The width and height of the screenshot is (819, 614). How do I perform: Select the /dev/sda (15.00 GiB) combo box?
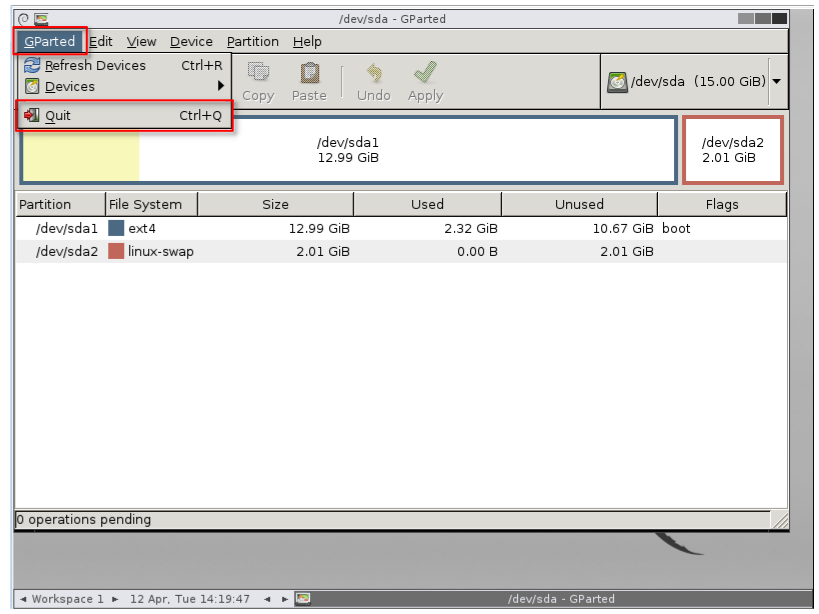point(694,81)
